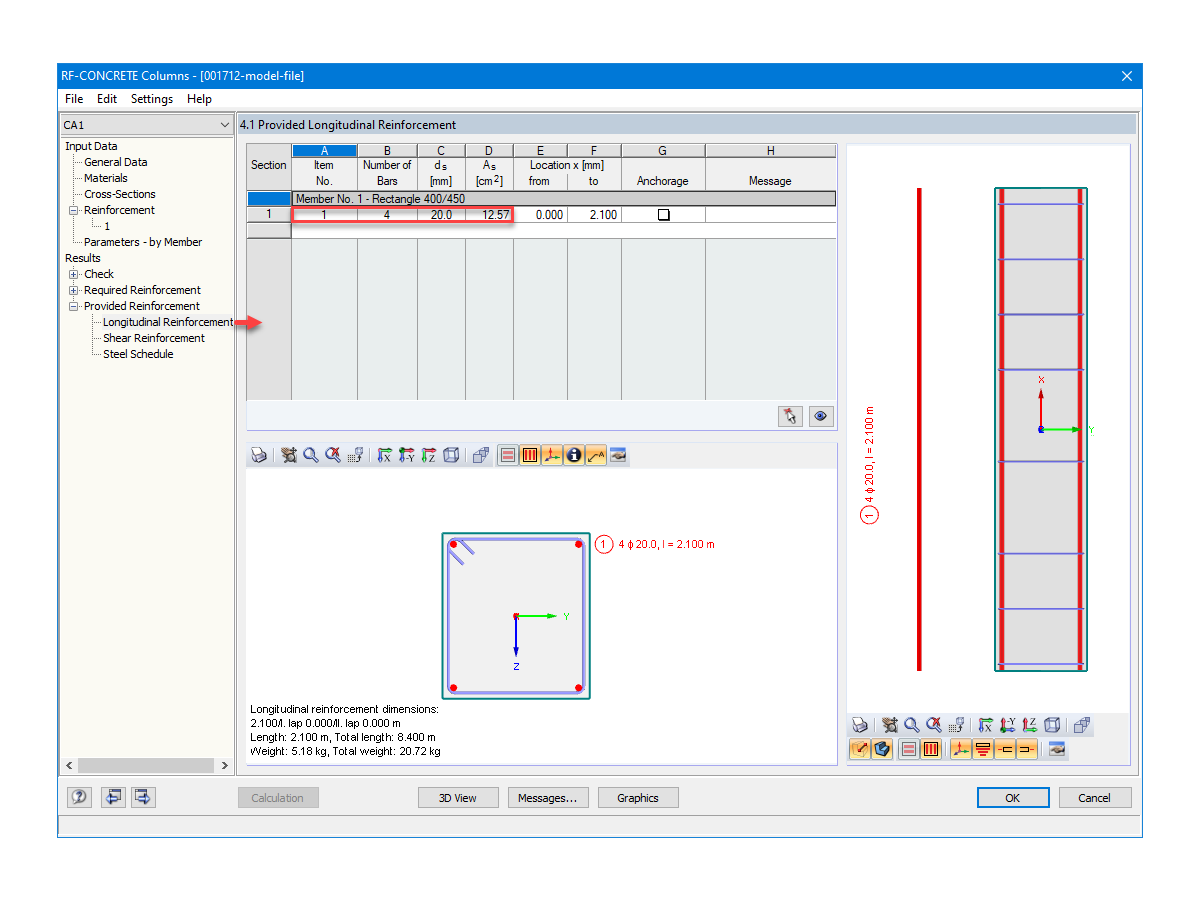Open the File menu

click(74, 99)
